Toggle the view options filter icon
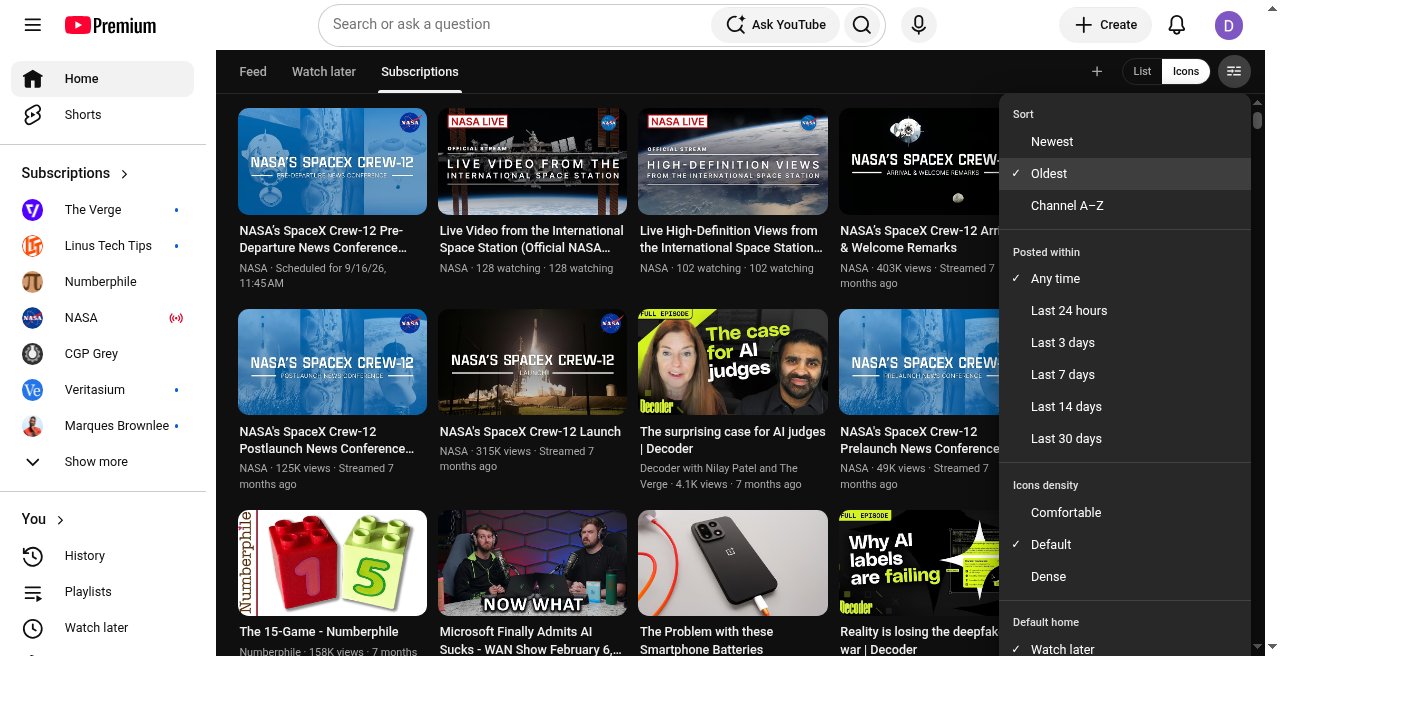The width and height of the screenshot is (1422, 728). pyautogui.click(x=1234, y=71)
